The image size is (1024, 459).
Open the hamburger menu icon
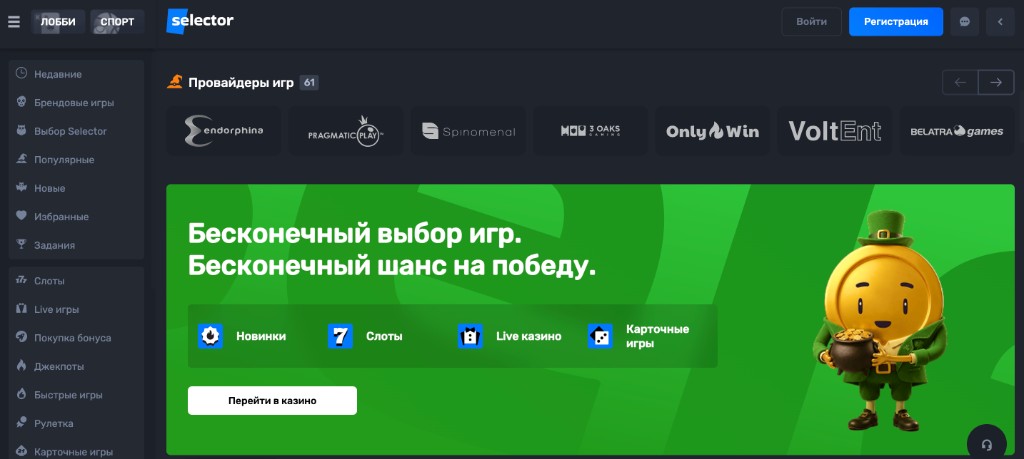[x=14, y=22]
